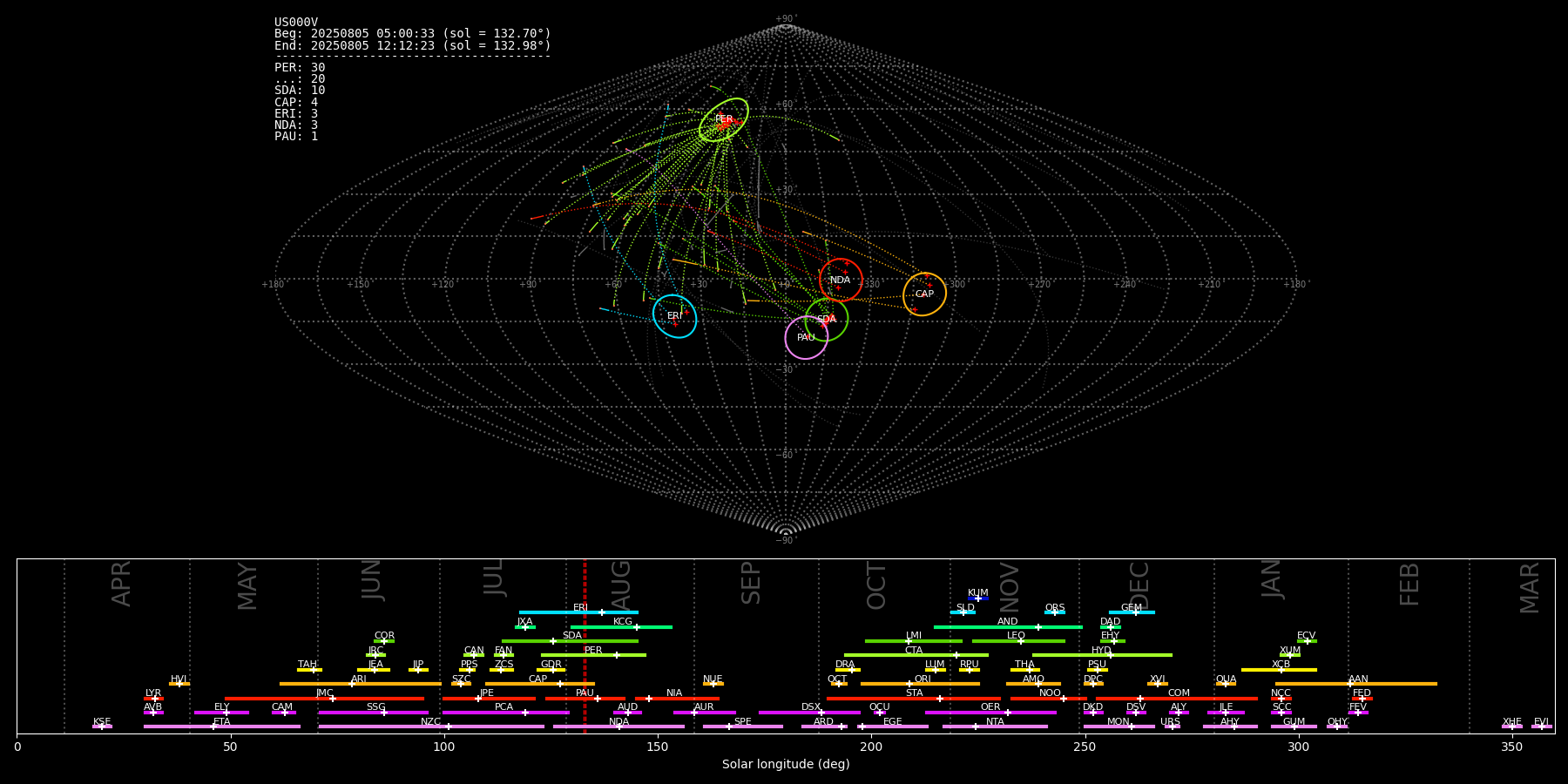Click the NZC shower bar in timeline
Screen dimensions: 1568x784
pyautogui.click(x=431, y=727)
